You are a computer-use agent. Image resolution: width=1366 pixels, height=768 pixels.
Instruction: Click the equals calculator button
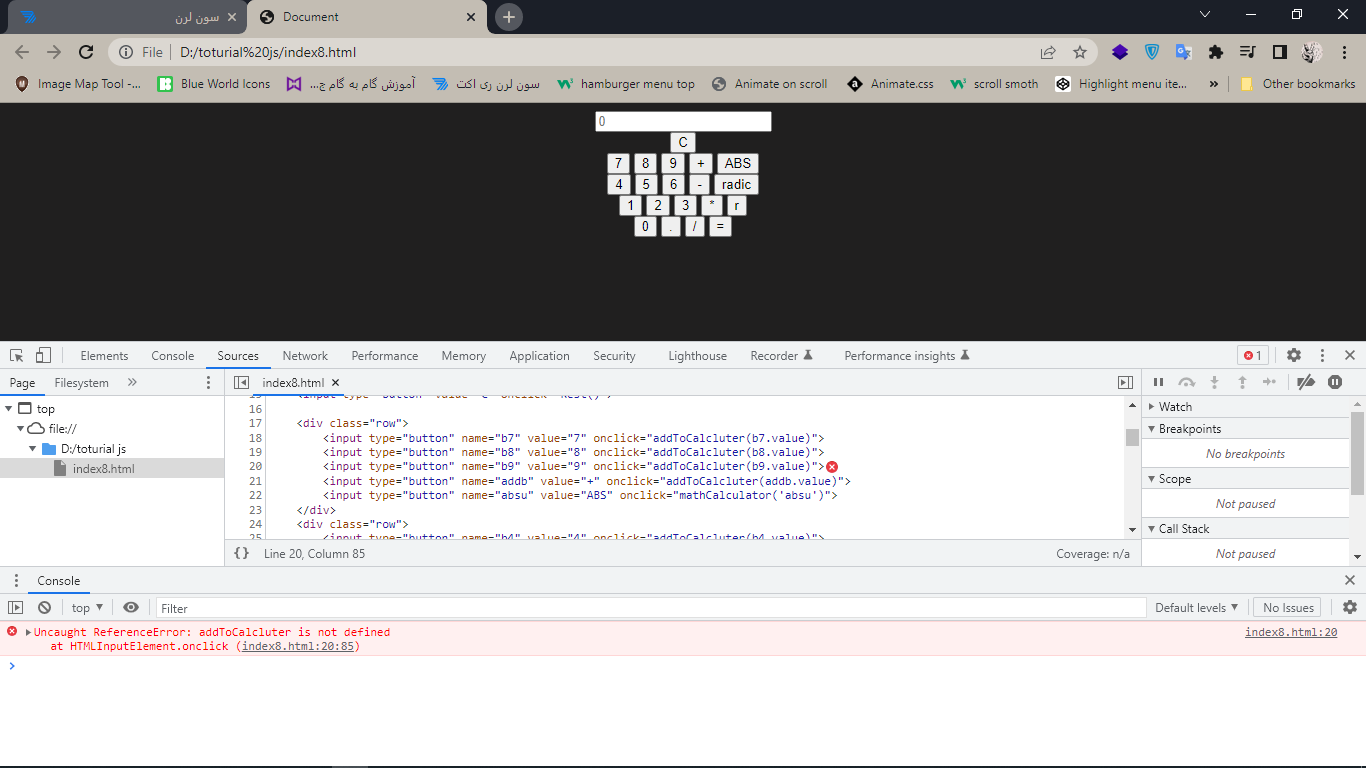pyautogui.click(x=720, y=226)
